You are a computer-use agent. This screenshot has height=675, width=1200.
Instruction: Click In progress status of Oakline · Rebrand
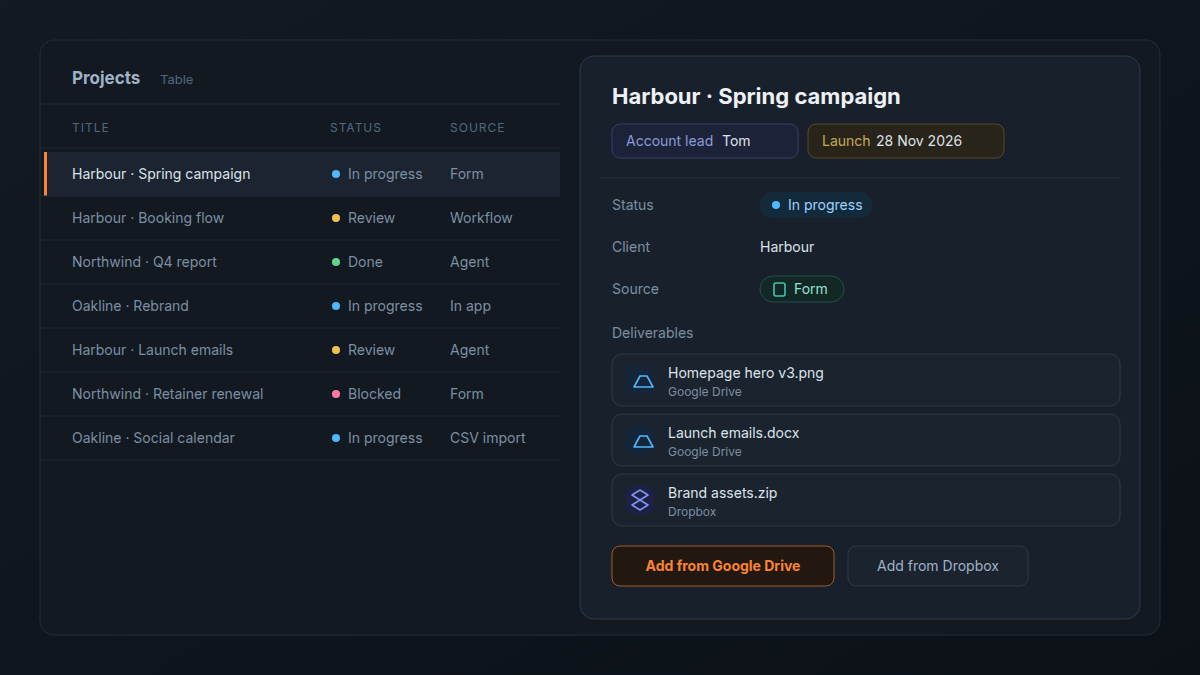tap(378, 306)
